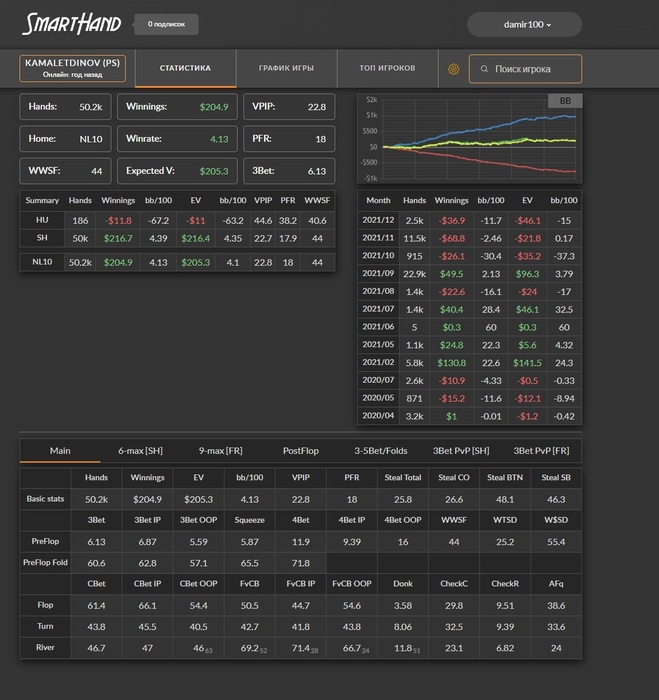Click the Winrate 4.13 stat box
This screenshot has height=700, width=659.
pos(177,139)
